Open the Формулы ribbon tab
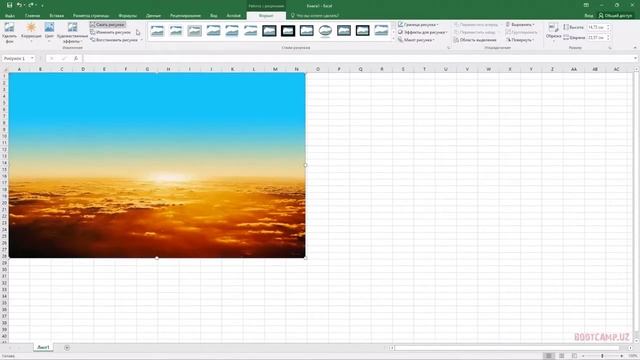Viewport: 640px width, 360px height. point(128,16)
